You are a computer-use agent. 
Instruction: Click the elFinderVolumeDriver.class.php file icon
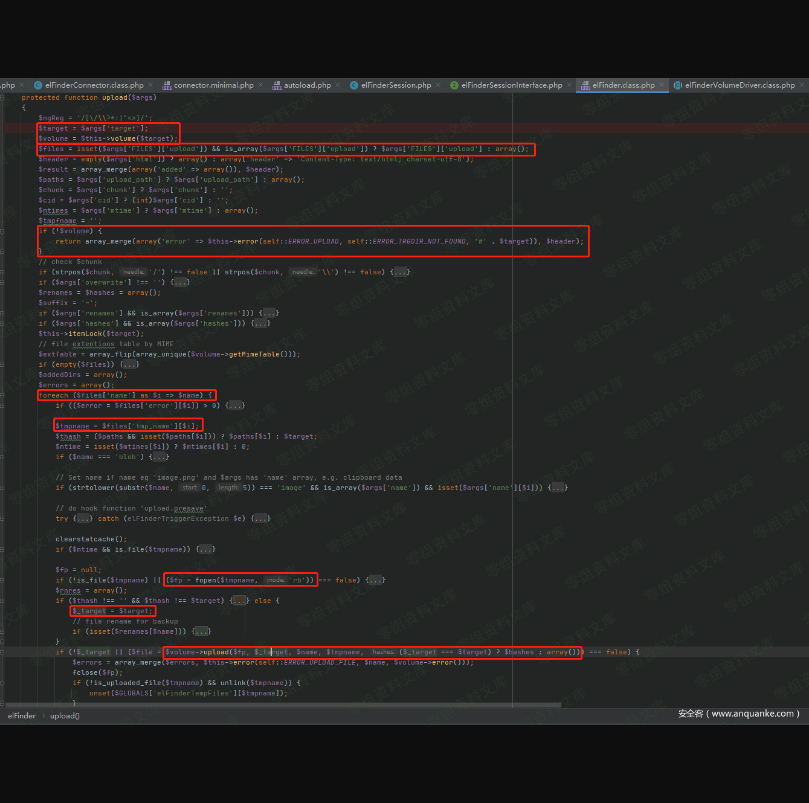(677, 86)
